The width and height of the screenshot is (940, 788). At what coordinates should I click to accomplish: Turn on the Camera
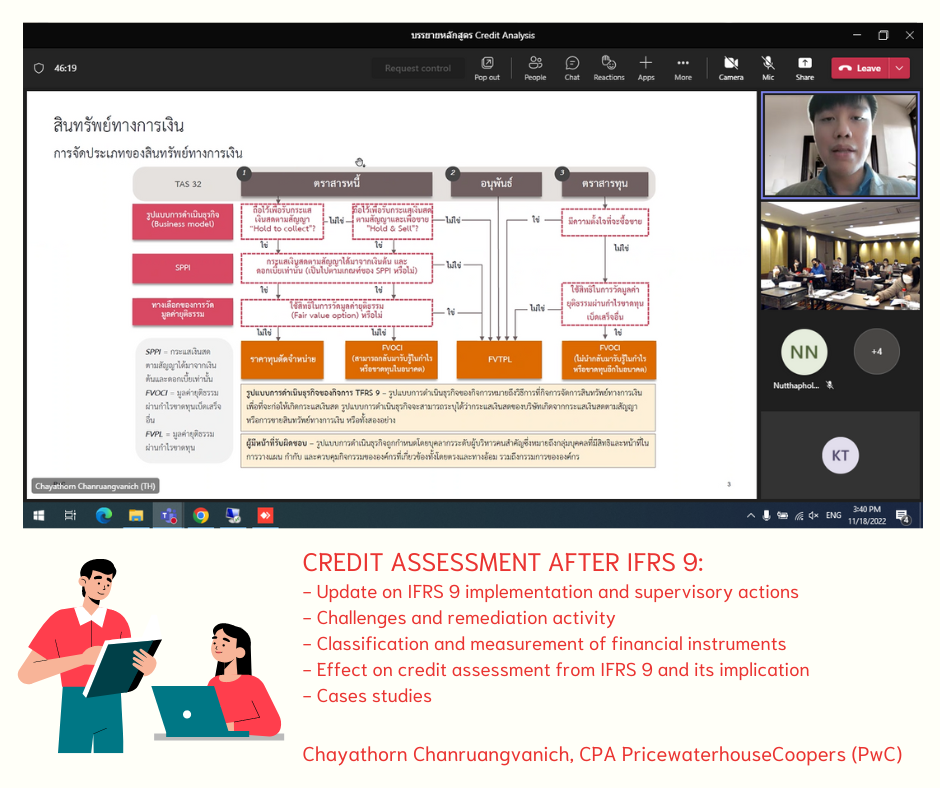(x=731, y=67)
